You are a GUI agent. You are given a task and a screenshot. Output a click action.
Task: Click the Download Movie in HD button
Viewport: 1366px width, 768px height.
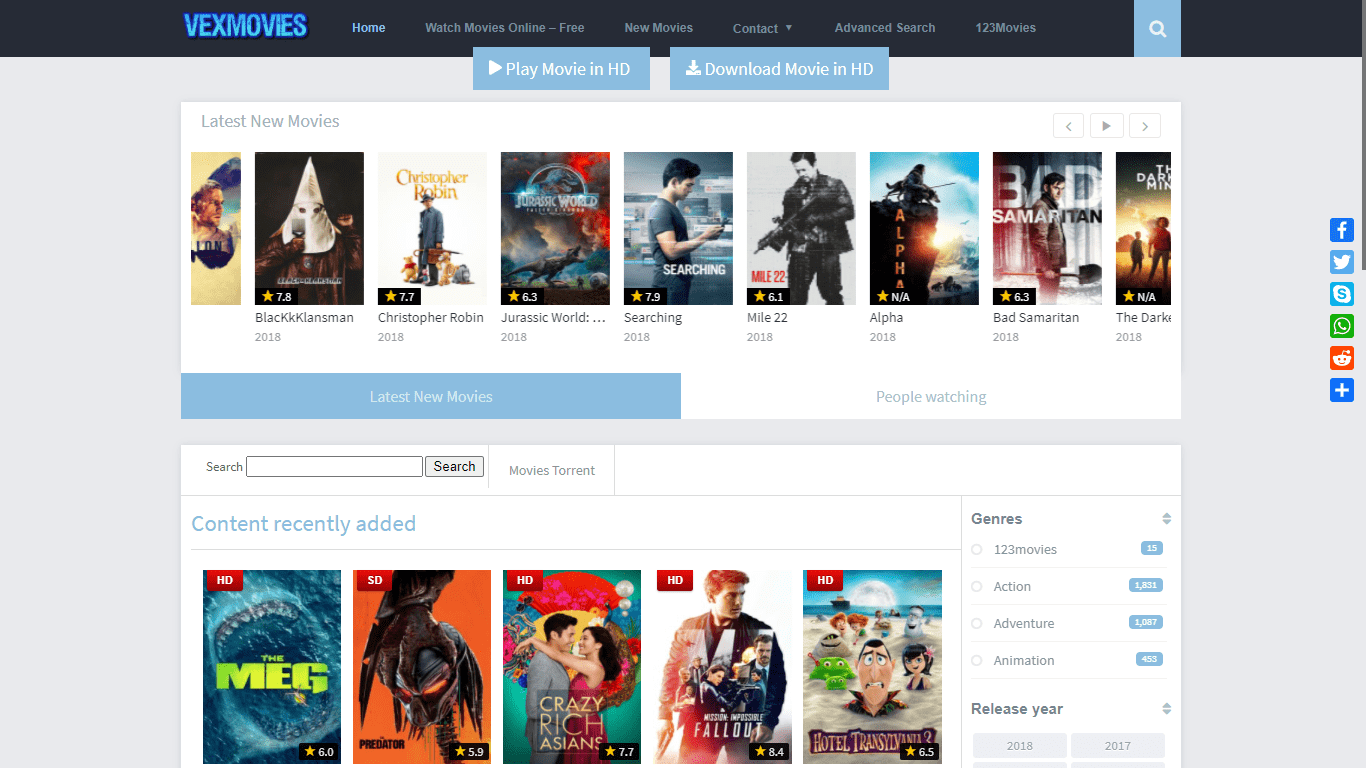click(779, 69)
